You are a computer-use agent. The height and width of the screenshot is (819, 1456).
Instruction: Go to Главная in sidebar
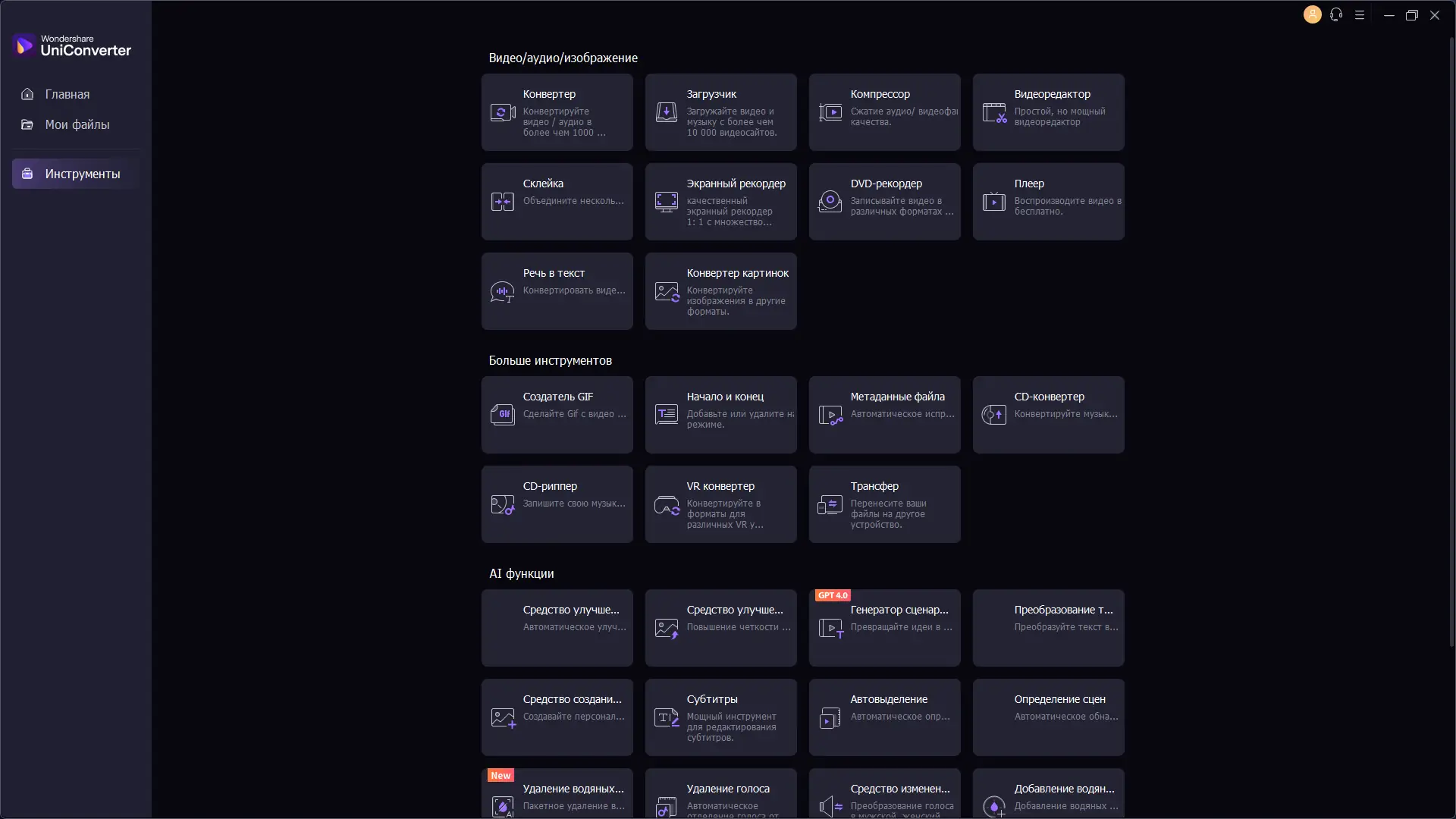click(67, 94)
